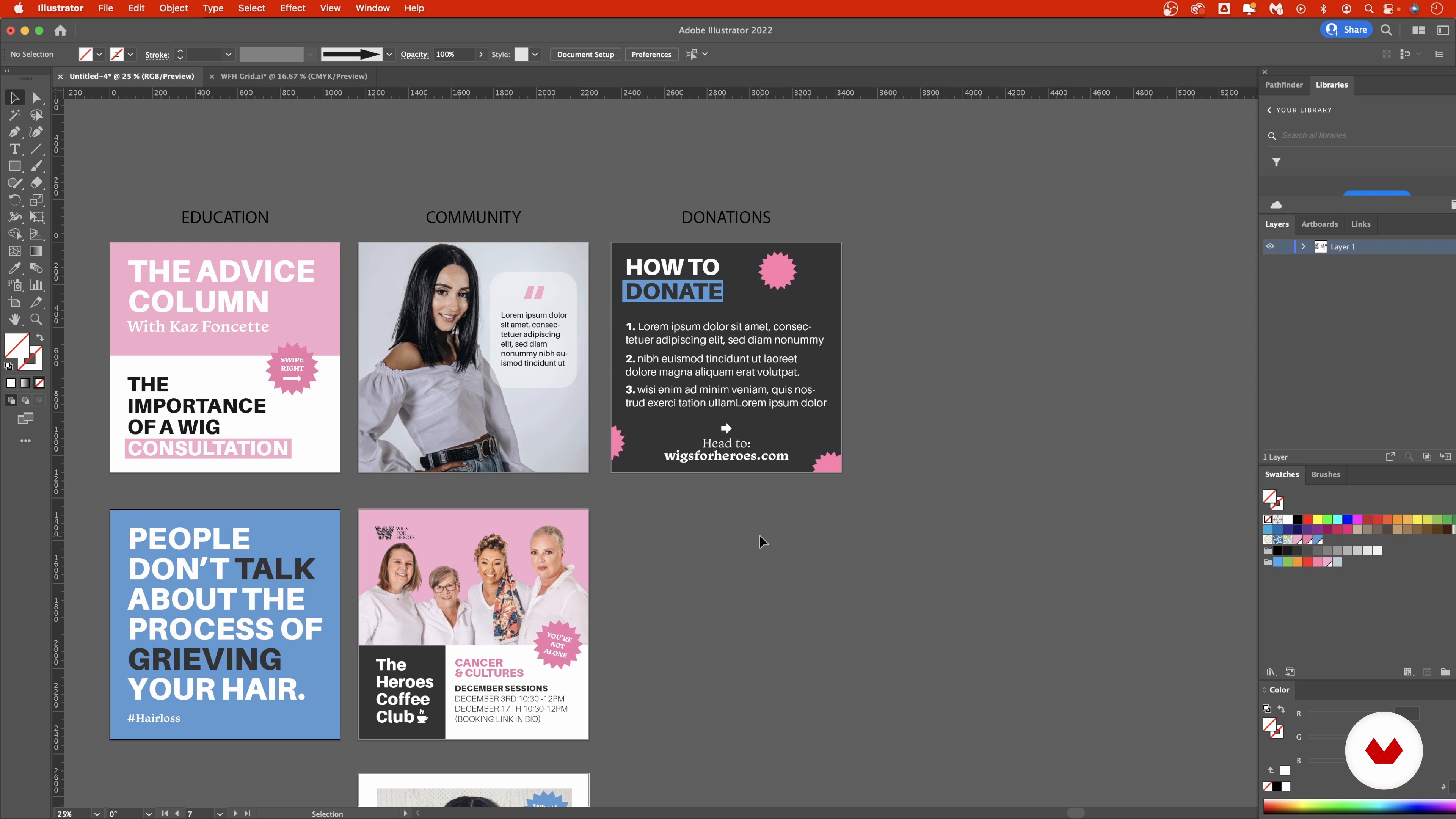Go back to YOUR LIBRARY
This screenshot has width=1456, height=819.
(1299, 110)
